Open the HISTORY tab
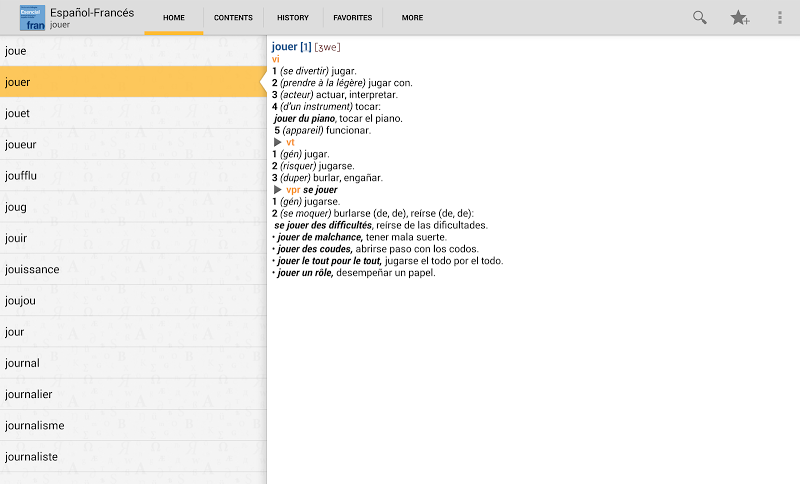This screenshot has height=484, width=800. pos(293,17)
